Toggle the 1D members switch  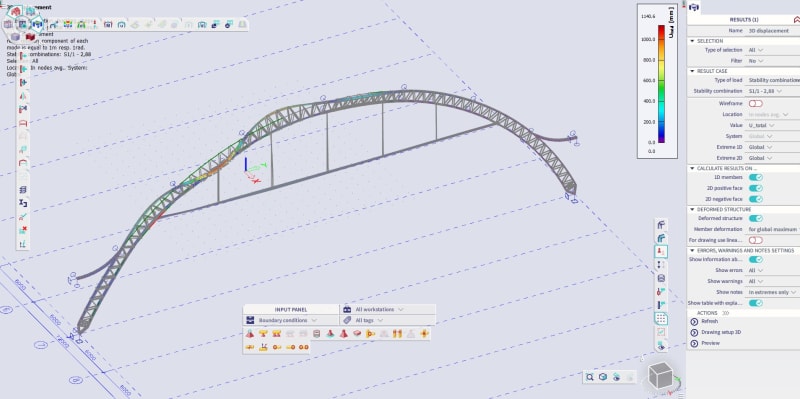[756, 177]
